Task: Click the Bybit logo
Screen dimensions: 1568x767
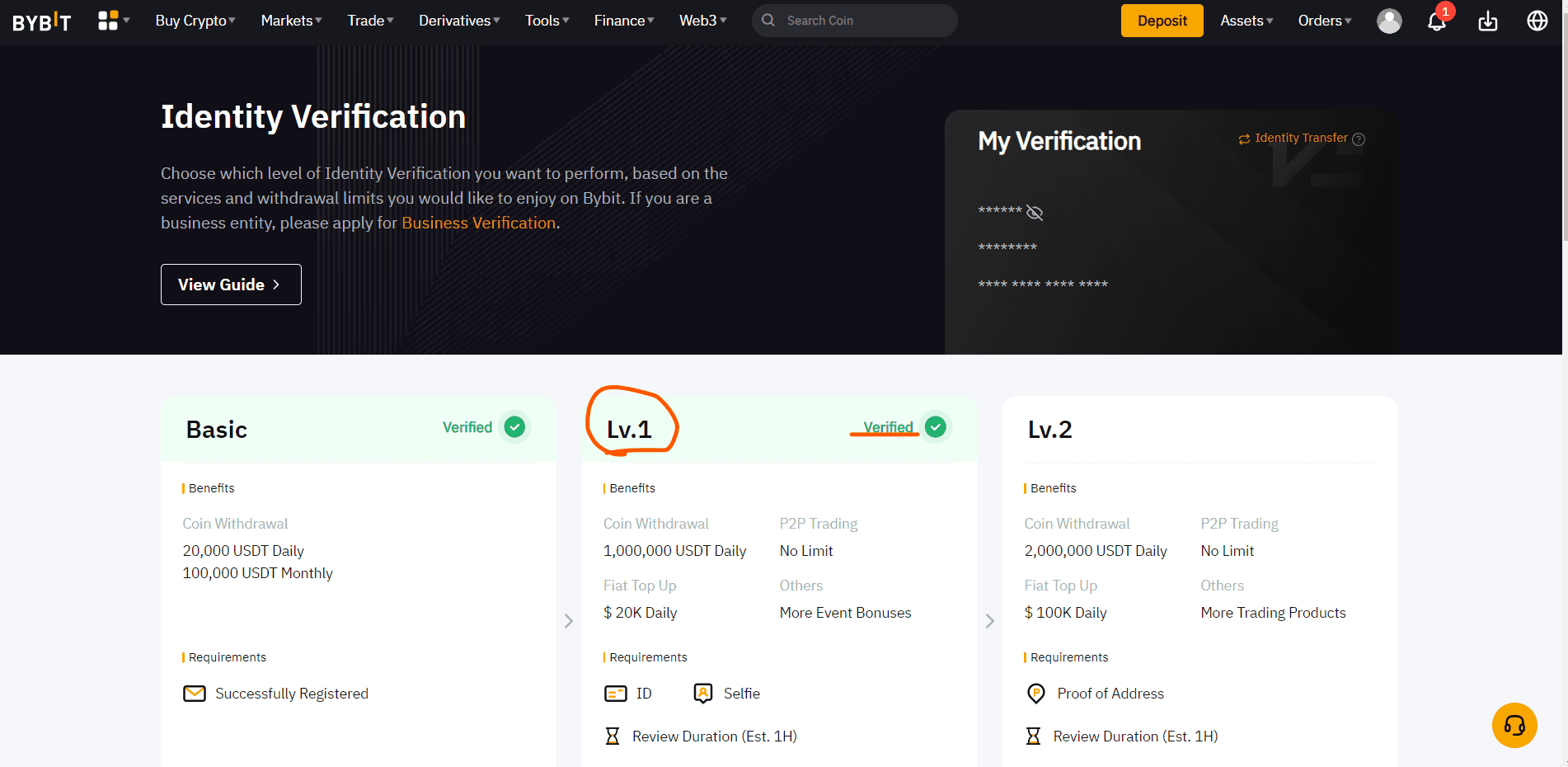Action: point(41,21)
